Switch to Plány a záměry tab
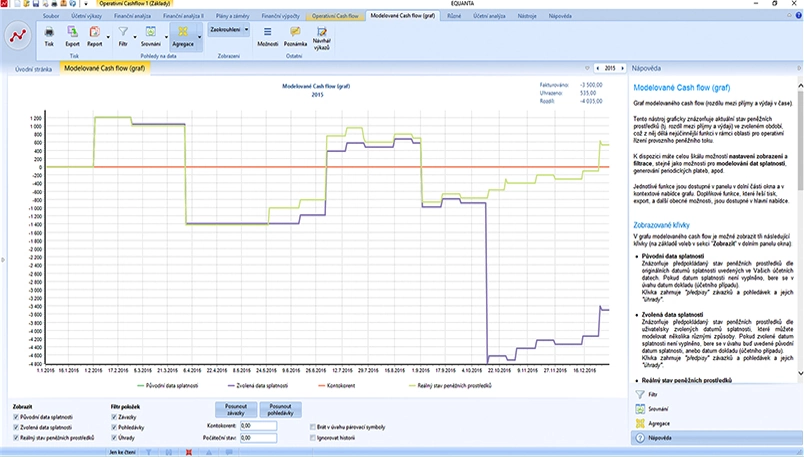This screenshot has width=804, height=457. pos(232,16)
